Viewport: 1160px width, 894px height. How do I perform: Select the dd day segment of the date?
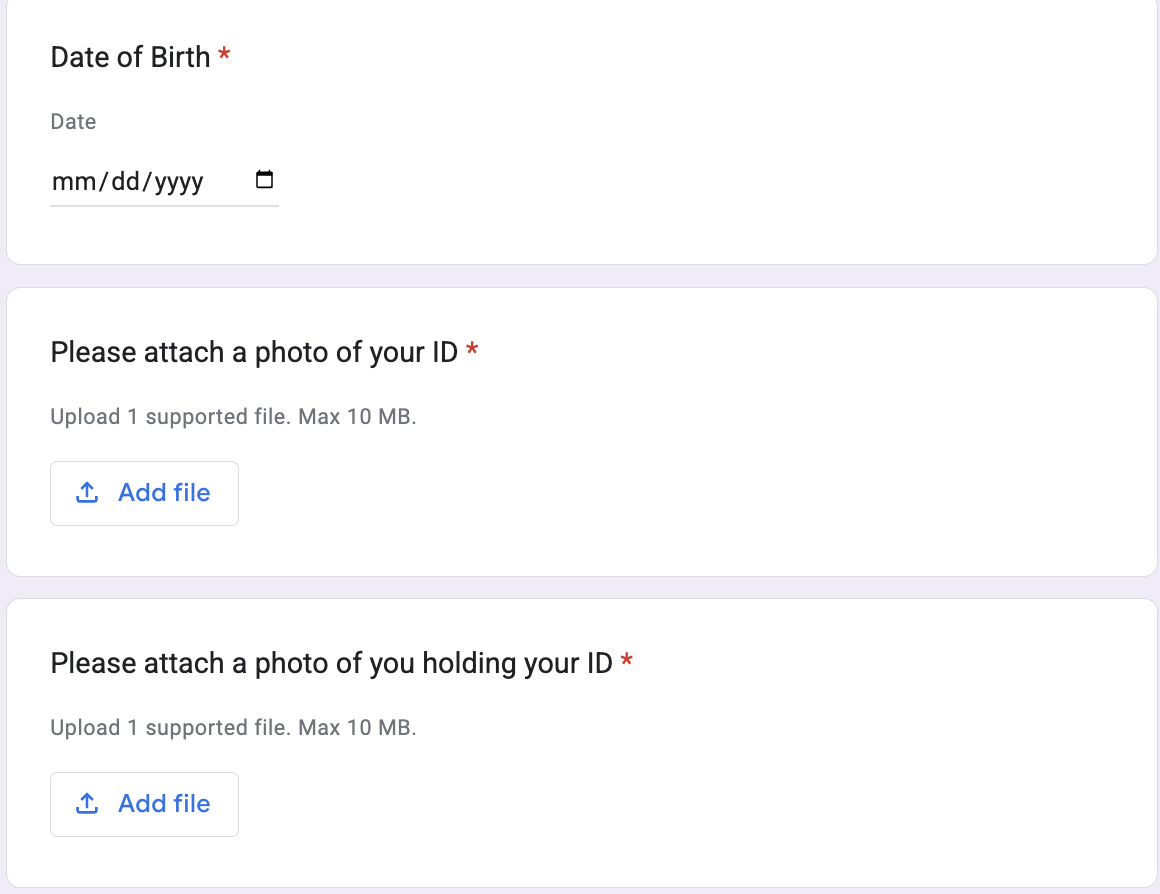pos(125,181)
